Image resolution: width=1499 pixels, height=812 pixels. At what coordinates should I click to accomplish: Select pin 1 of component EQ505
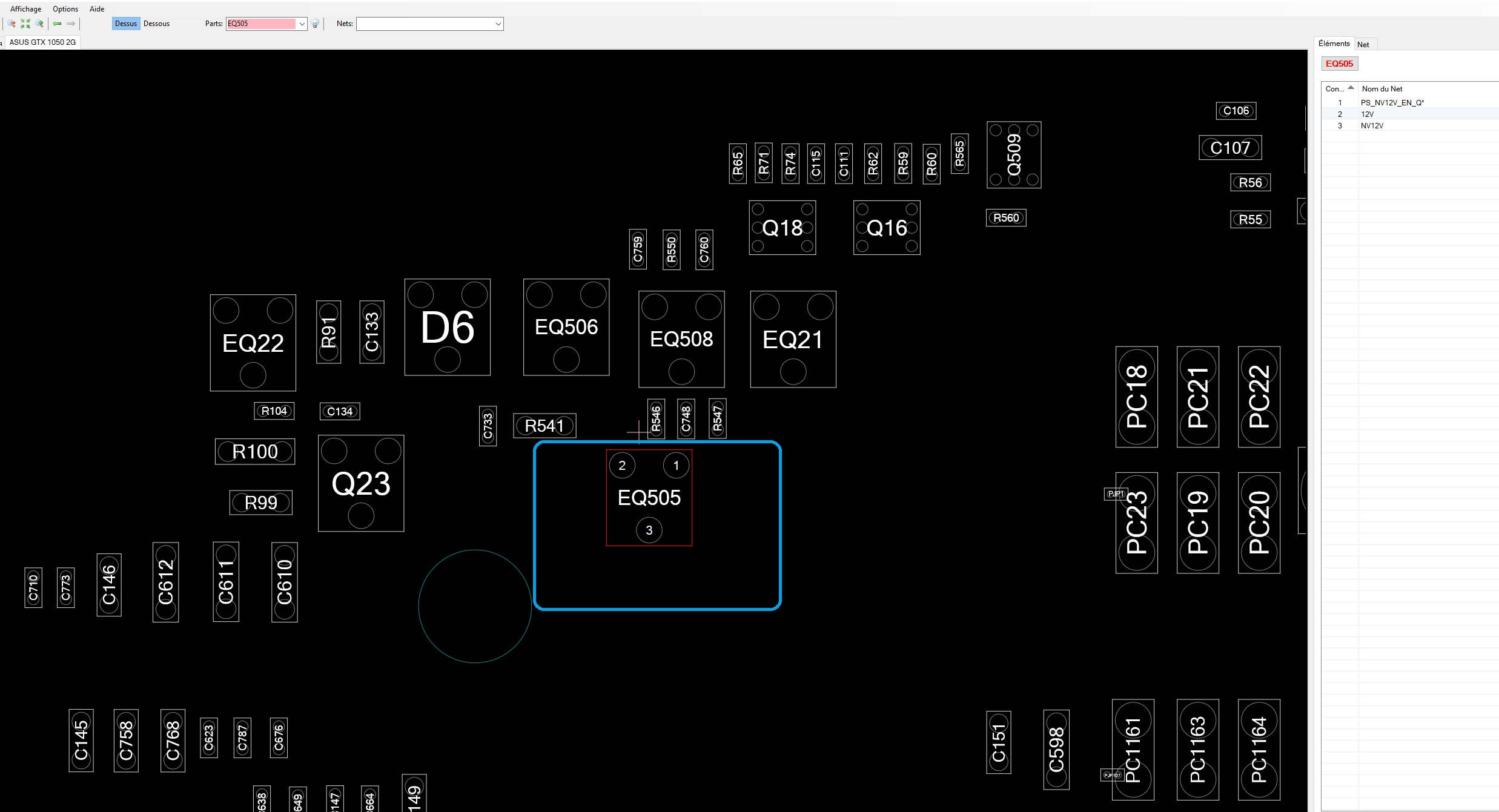676,466
